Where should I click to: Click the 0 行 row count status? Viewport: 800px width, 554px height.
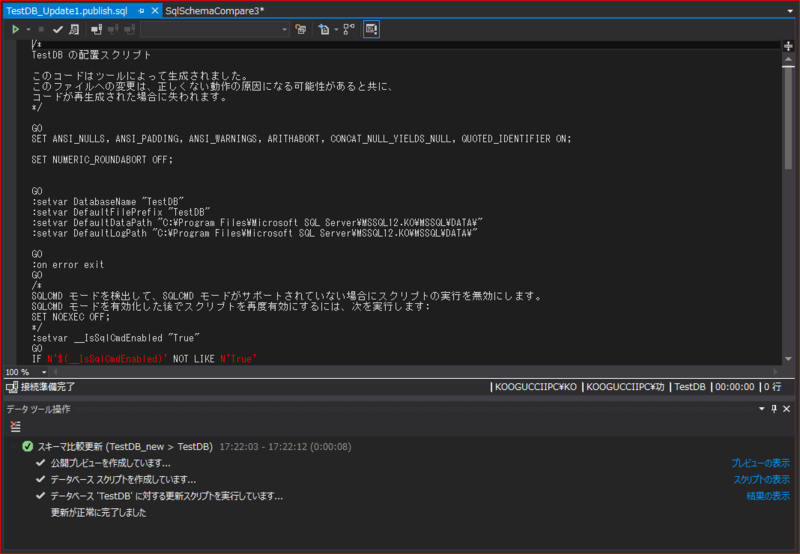(x=772, y=387)
